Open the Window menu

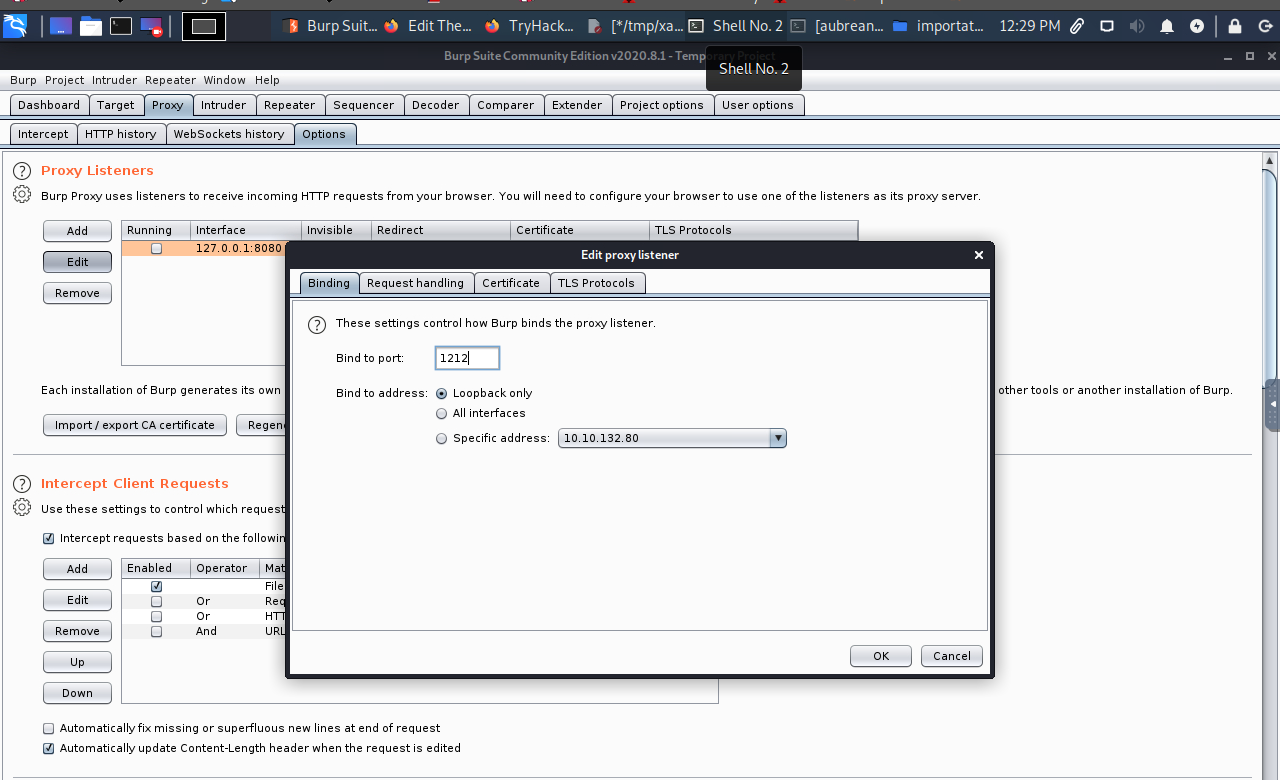224,80
